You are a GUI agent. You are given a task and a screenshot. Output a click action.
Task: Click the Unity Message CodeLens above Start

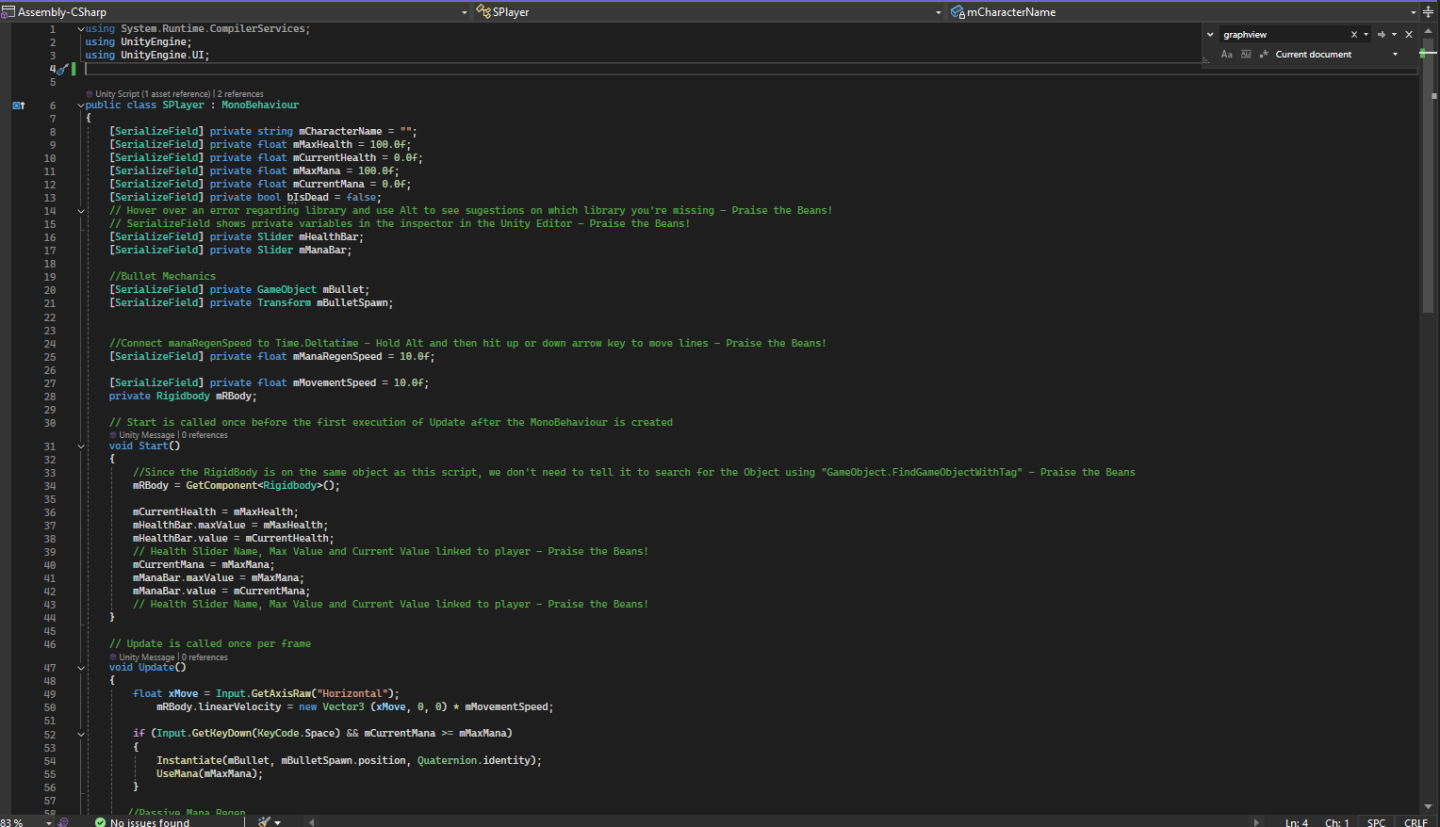pos(146,435)
